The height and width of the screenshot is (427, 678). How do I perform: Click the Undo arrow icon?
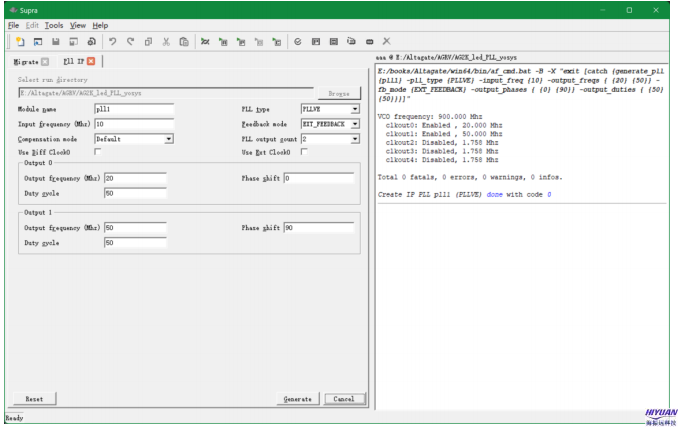point(112,41)
